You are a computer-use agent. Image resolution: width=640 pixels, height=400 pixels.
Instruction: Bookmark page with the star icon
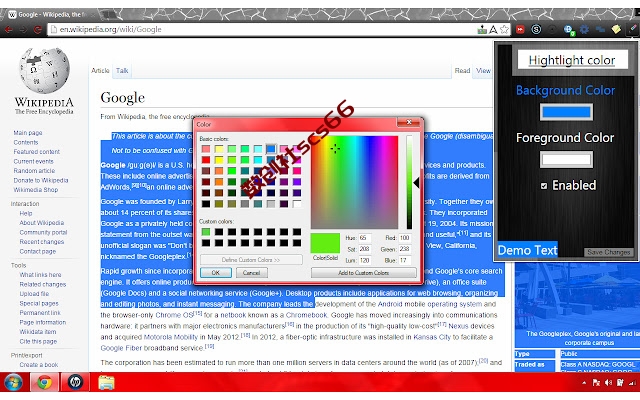[x=504, y=29]
